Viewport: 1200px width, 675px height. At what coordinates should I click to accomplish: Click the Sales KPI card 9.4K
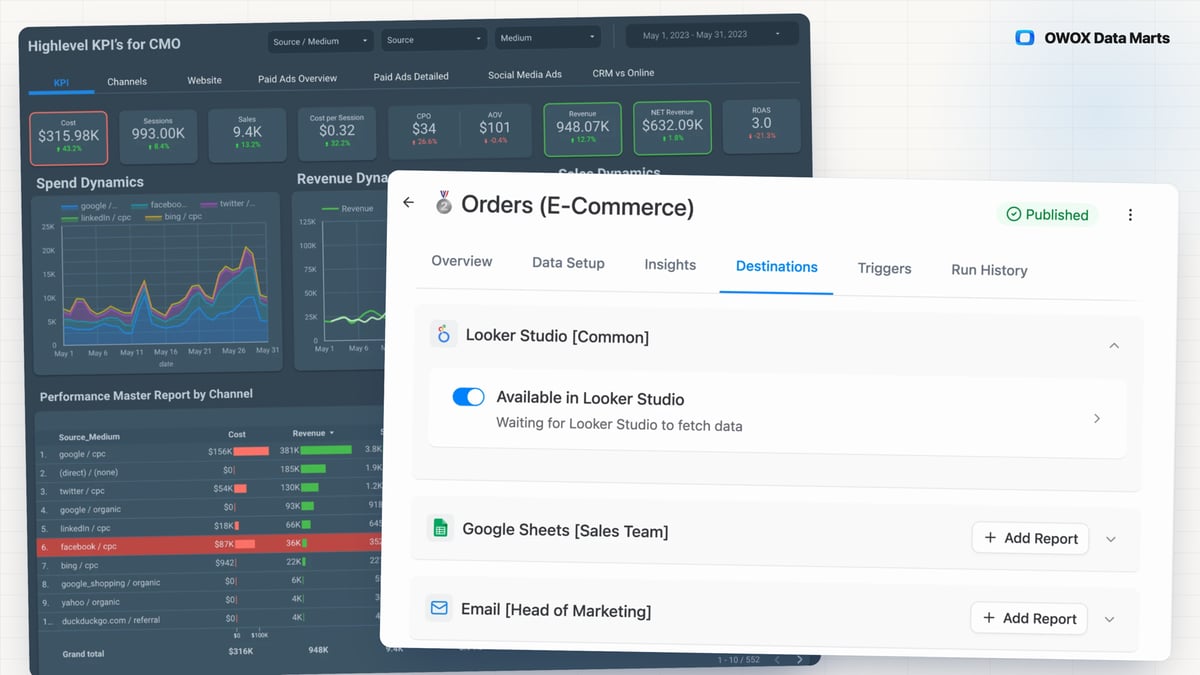coord(247,133)
